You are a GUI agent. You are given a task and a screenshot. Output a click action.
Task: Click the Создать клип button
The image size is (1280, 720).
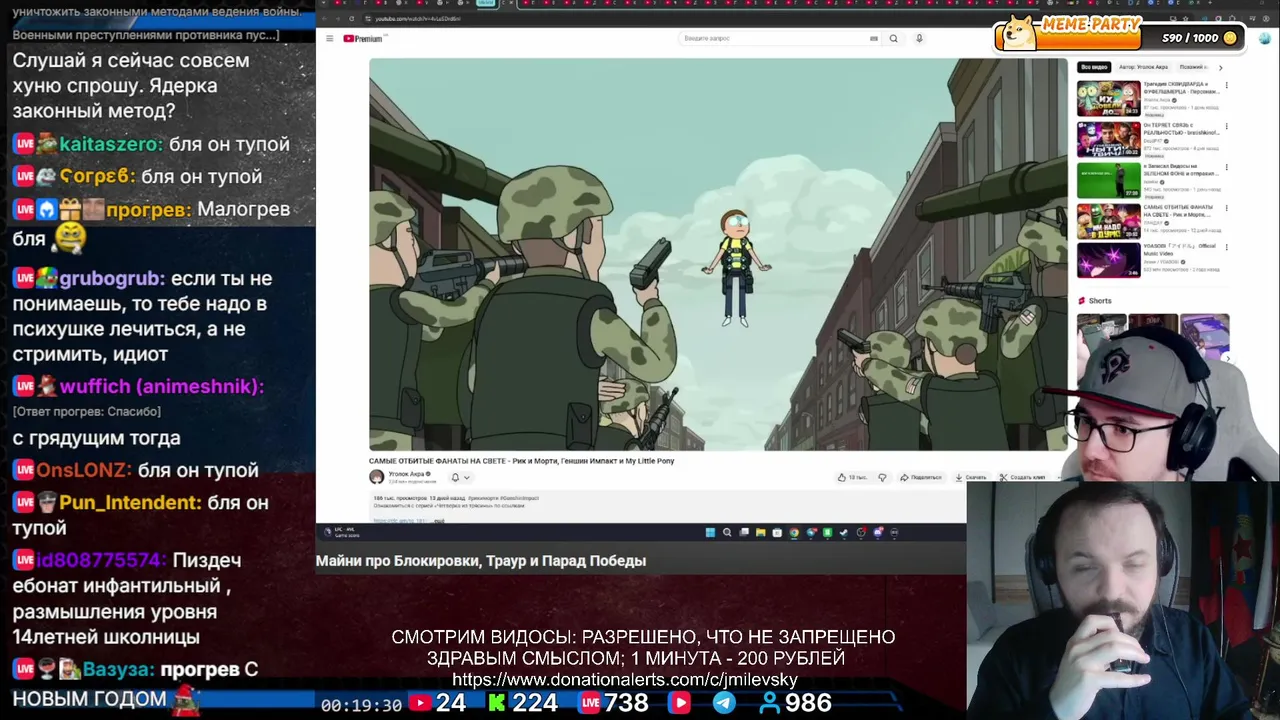click(1022, 478)
